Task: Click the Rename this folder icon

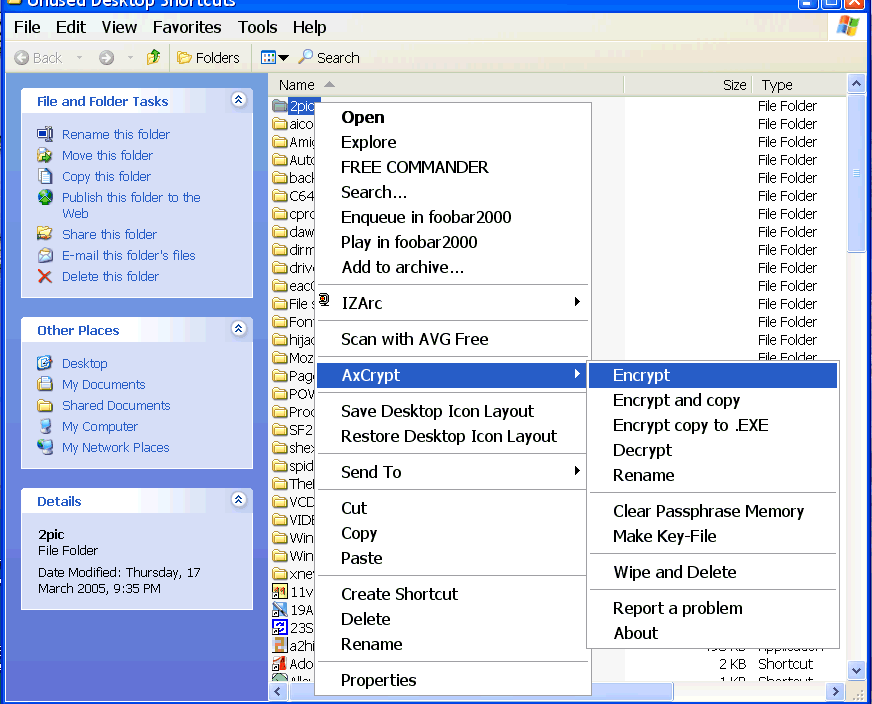Action: tap(45, 134)
